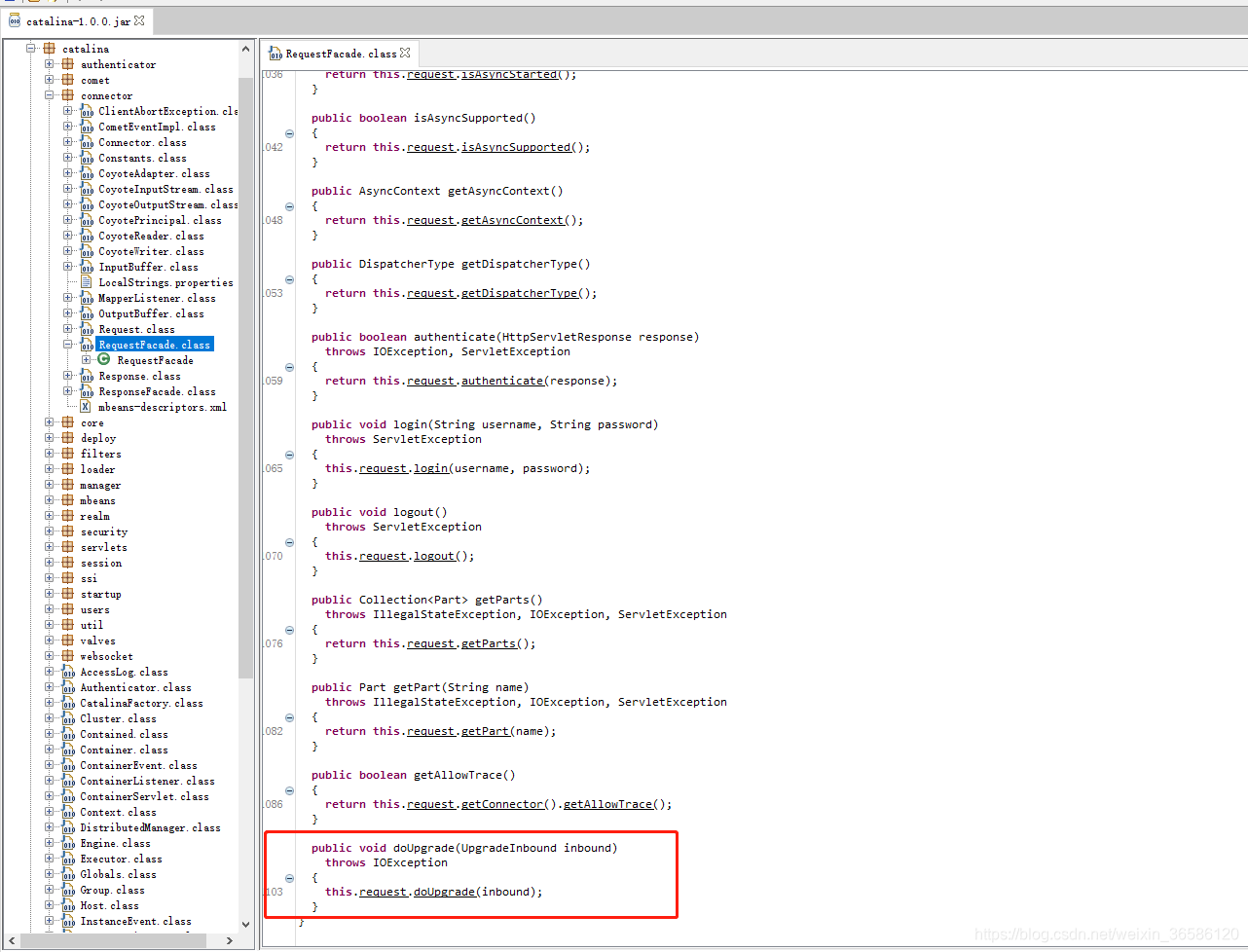Image resolution: width=1248 pixels, height=952 pixels.
Task: Collapse the catalina root package node
Action: pyautogui.click(x=31, y=49)
